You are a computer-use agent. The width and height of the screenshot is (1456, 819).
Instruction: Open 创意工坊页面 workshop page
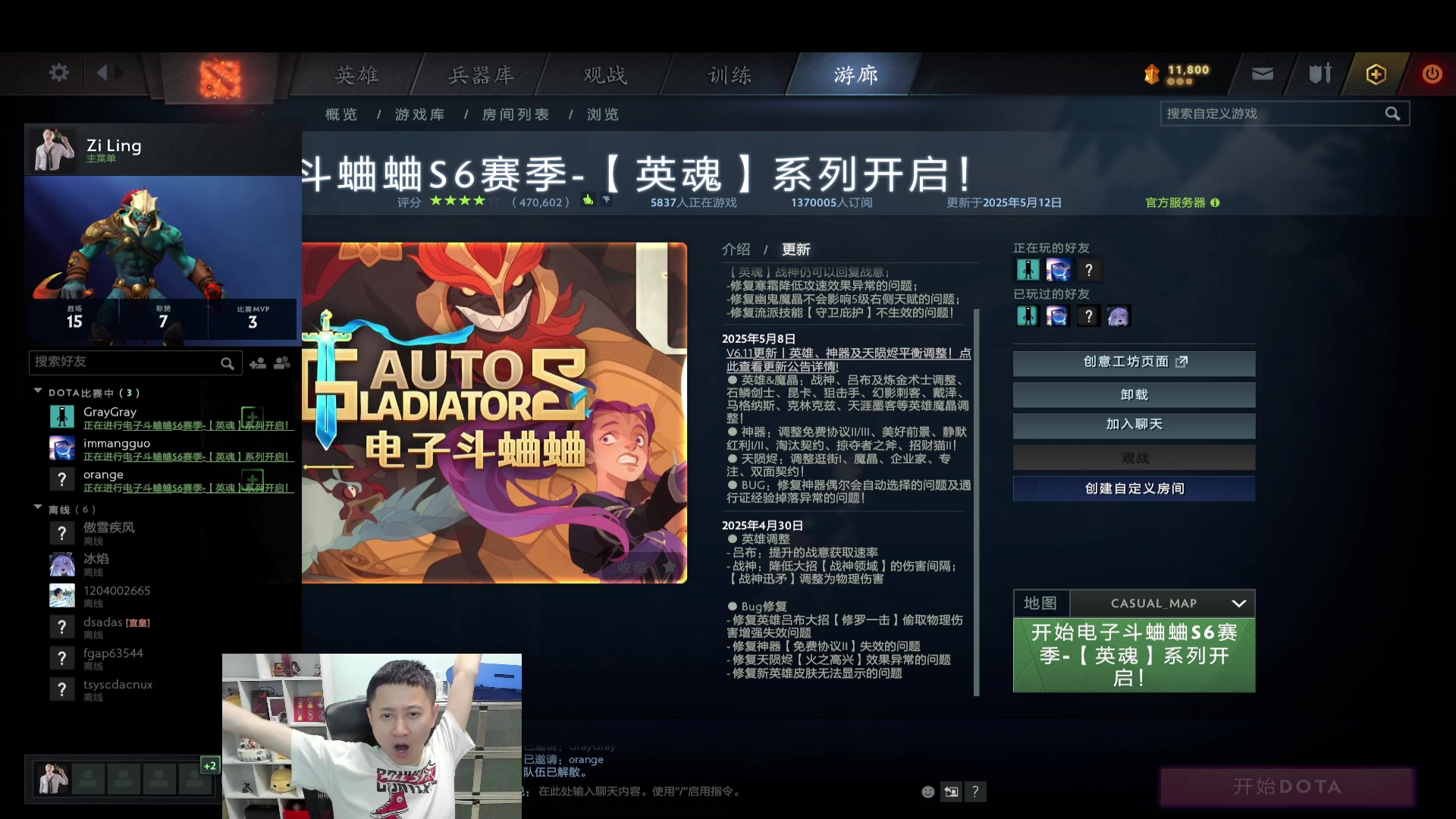coord(1134,362)
